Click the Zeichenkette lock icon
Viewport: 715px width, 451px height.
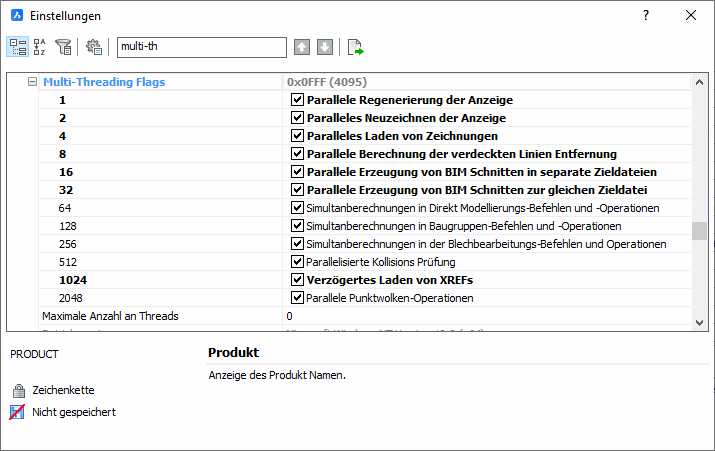point(19,390)
